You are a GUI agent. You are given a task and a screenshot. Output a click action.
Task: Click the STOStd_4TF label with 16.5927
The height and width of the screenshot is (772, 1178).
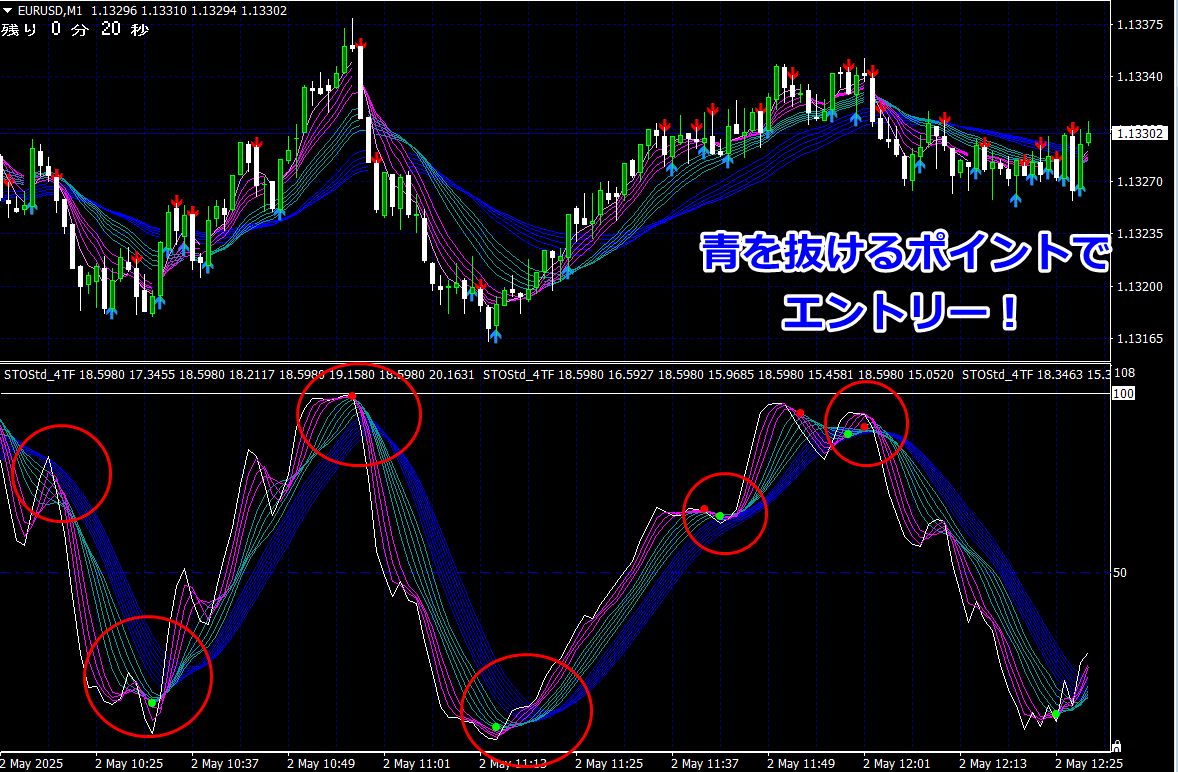coord(718,374)
